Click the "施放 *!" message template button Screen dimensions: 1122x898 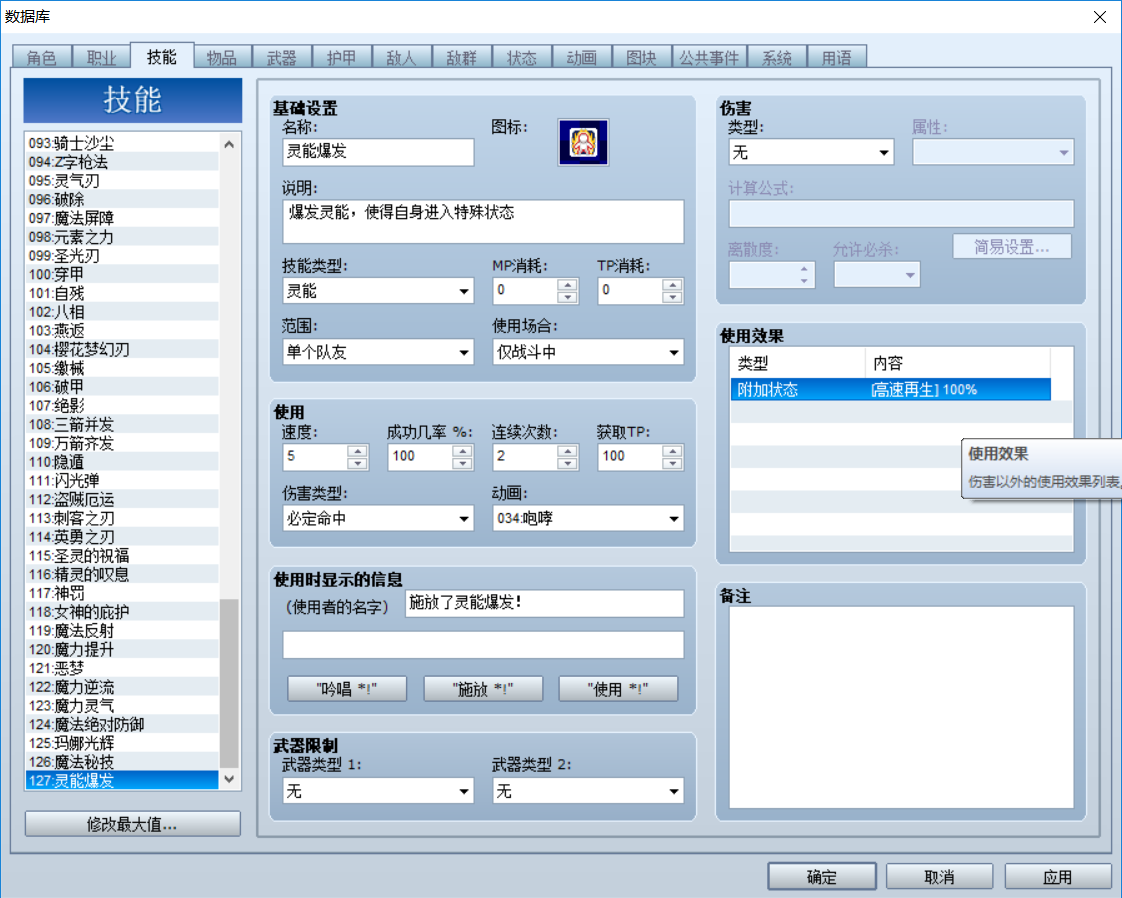tap(483, 689)
